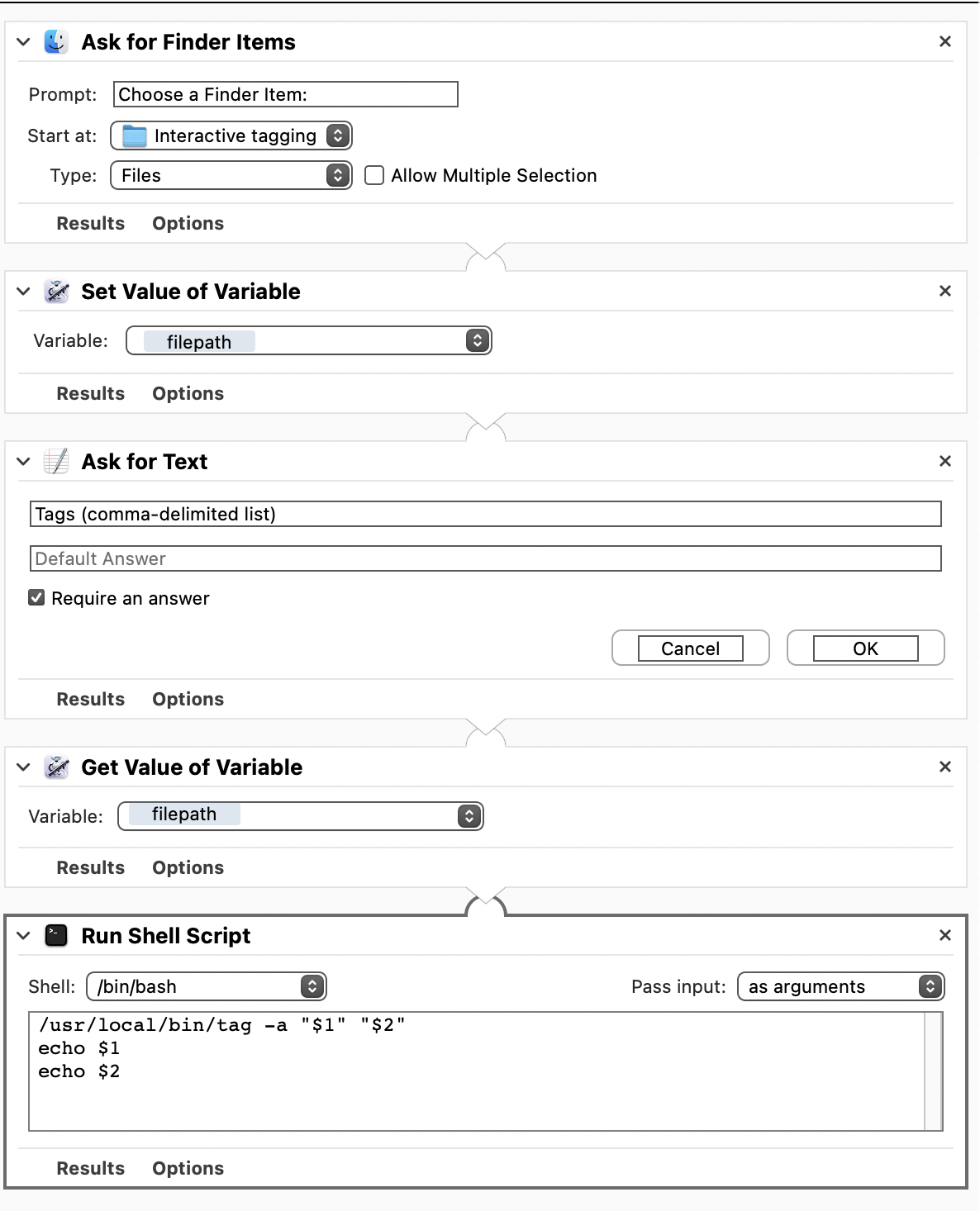Click the Cancel button in Ask for Text

coord(691,648)
